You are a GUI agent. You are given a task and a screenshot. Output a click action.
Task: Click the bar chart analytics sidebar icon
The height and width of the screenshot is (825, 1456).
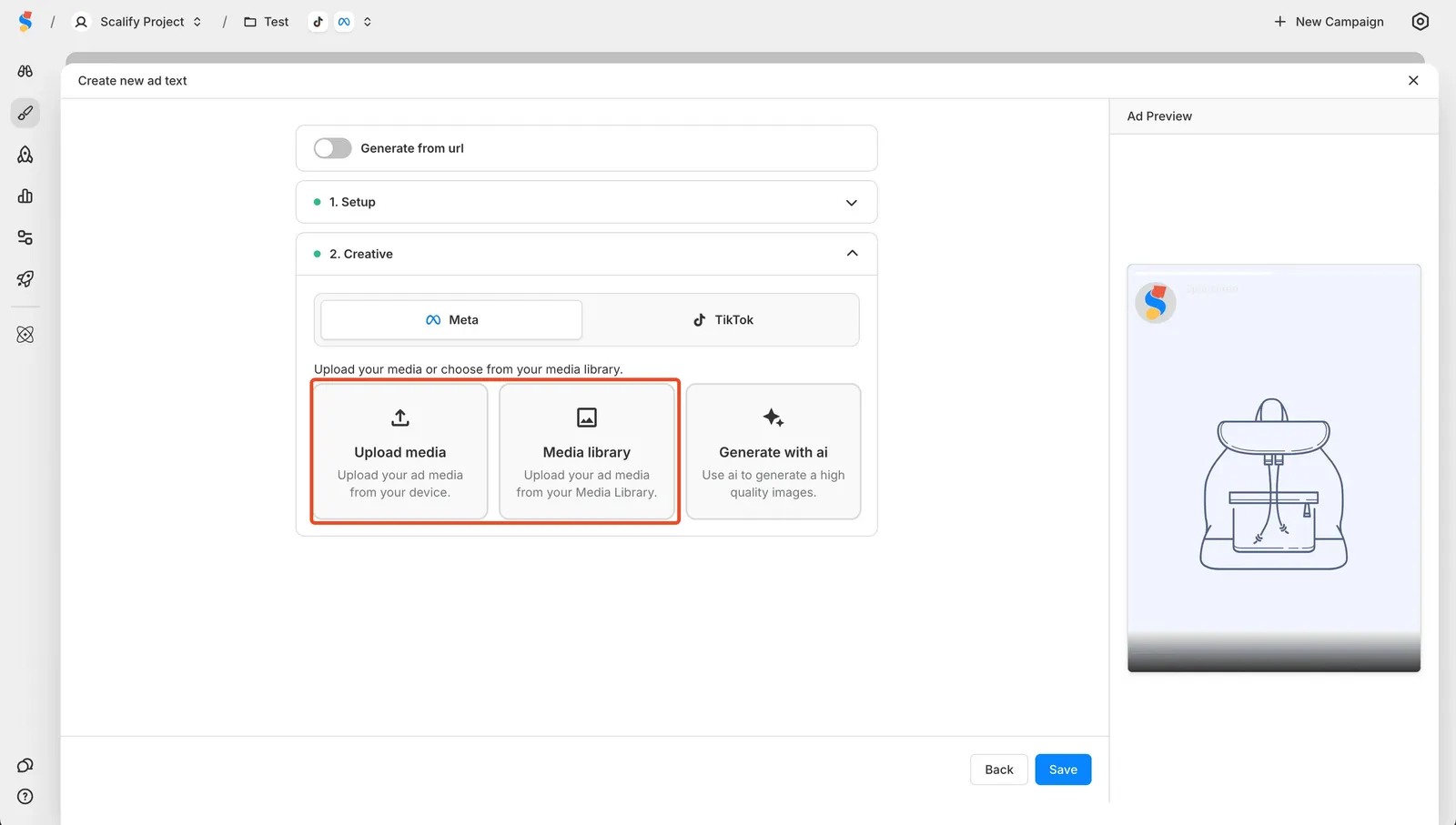click(25, 196)
